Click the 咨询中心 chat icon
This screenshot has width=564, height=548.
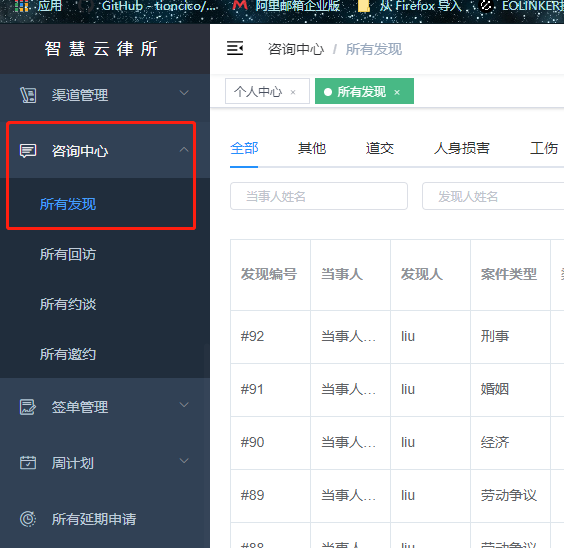click(x=28, y=151)
